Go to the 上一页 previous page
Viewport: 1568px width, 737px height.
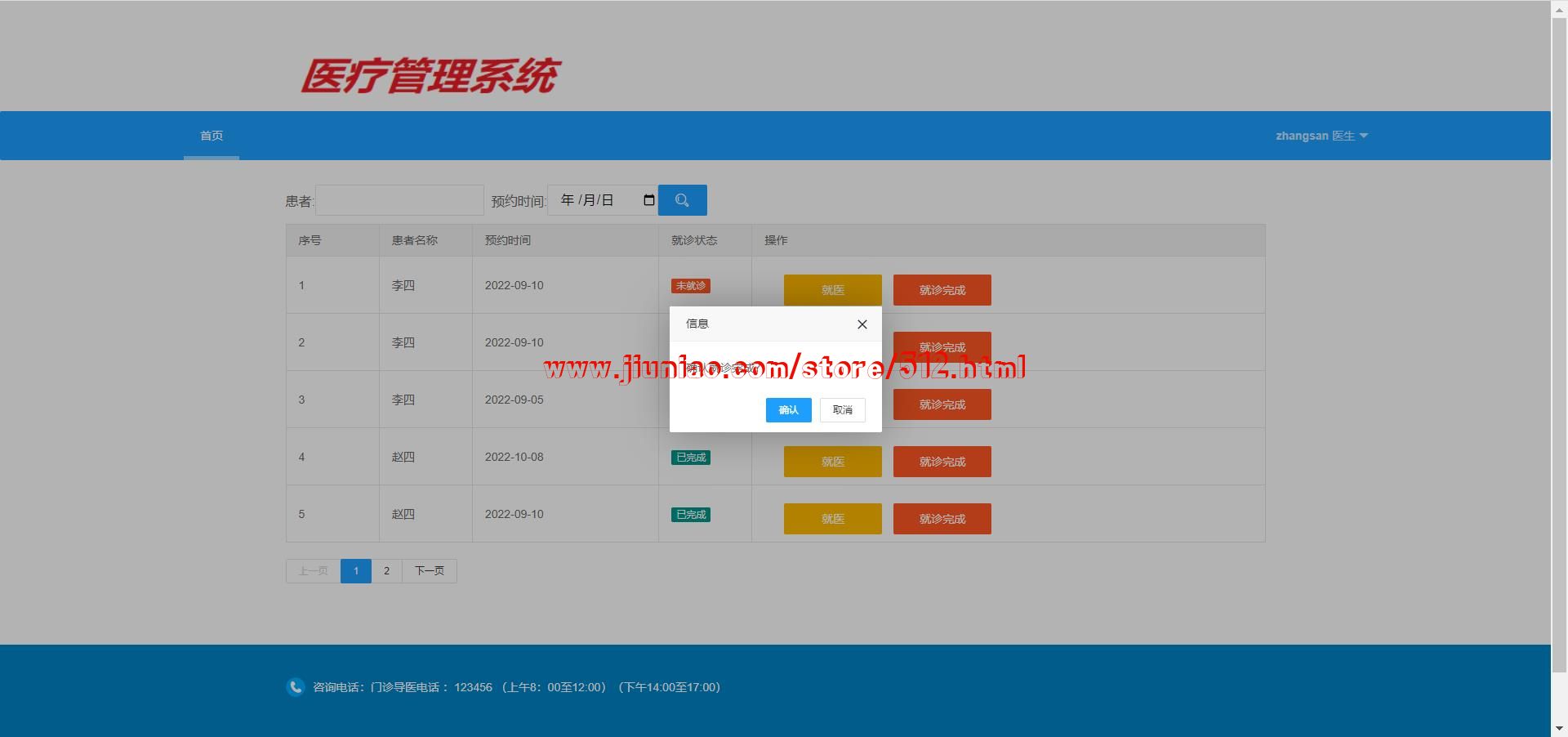tap(313, 571)
